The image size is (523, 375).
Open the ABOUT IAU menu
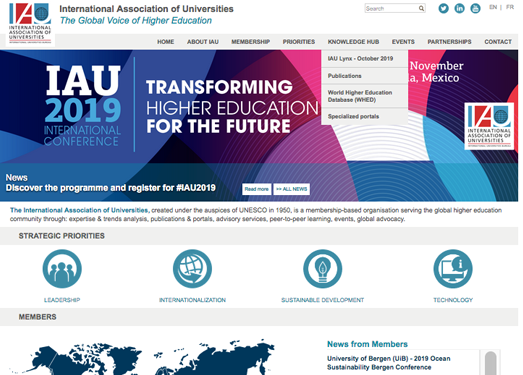pyautogui.click(x=203, y=42)
